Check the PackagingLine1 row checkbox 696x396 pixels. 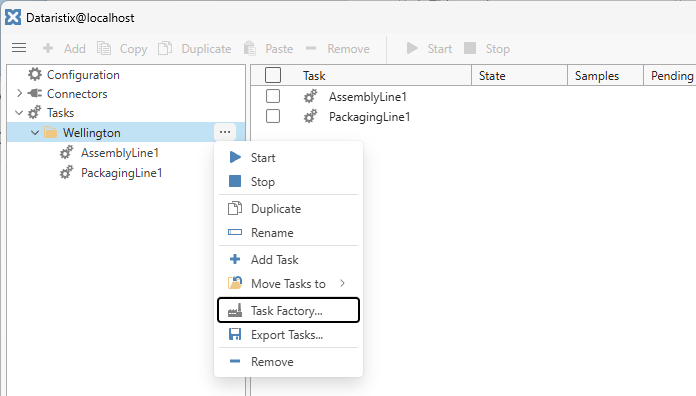click(273, 116)
